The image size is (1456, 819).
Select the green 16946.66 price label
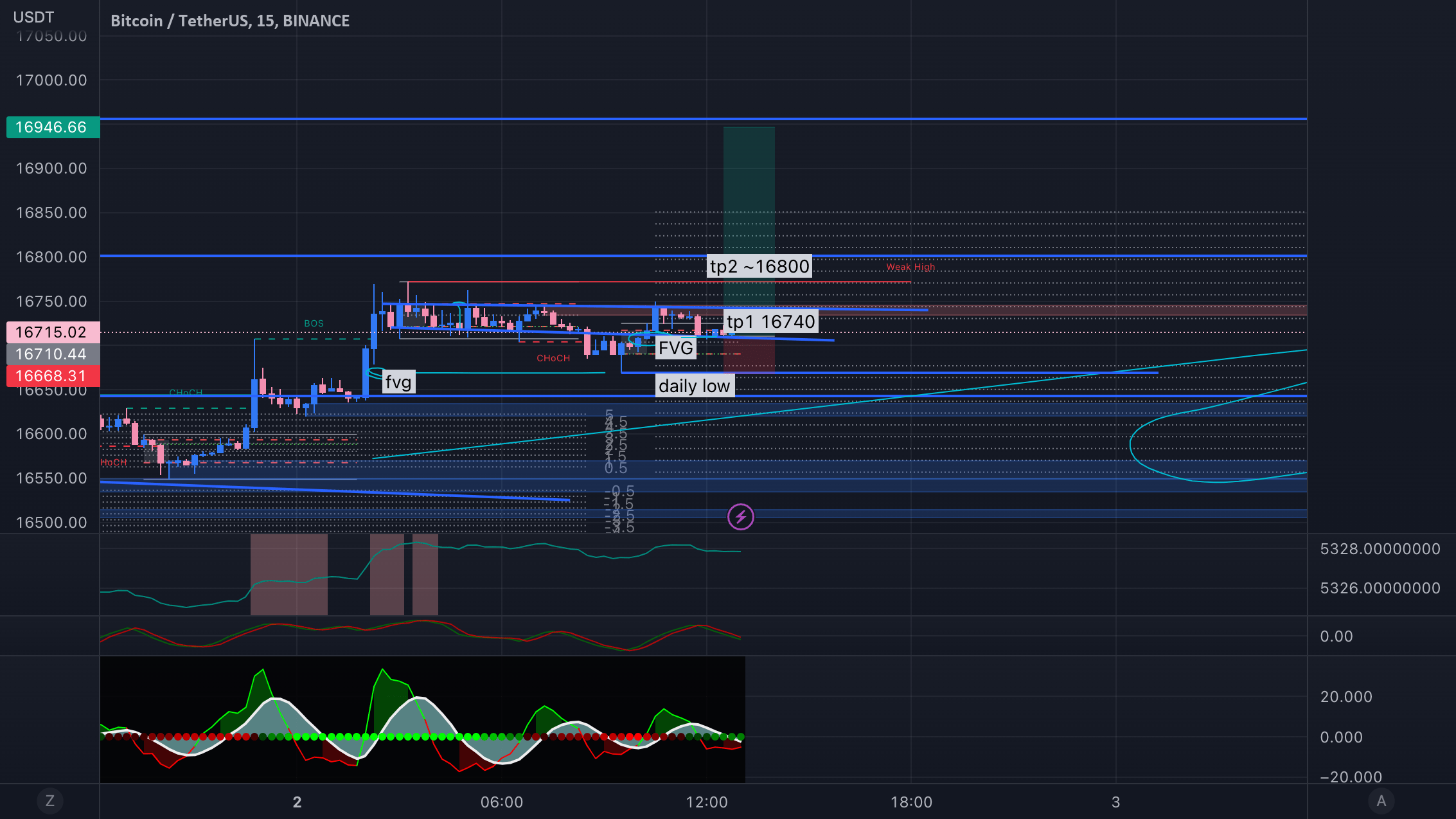(x=53, y=127)
